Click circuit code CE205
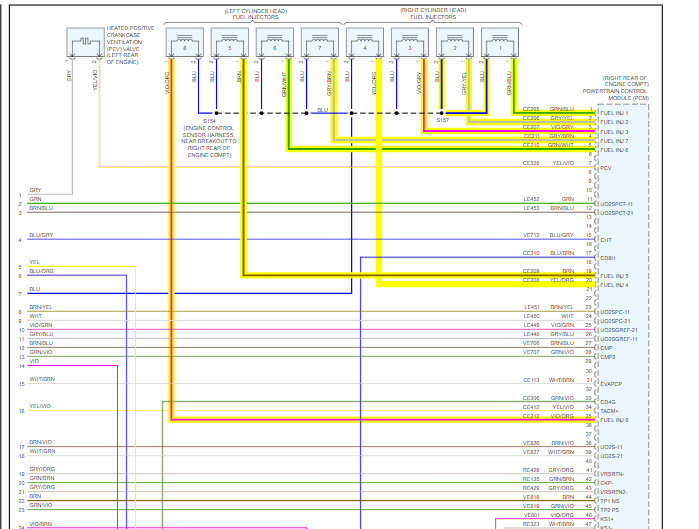 [531, 109]
